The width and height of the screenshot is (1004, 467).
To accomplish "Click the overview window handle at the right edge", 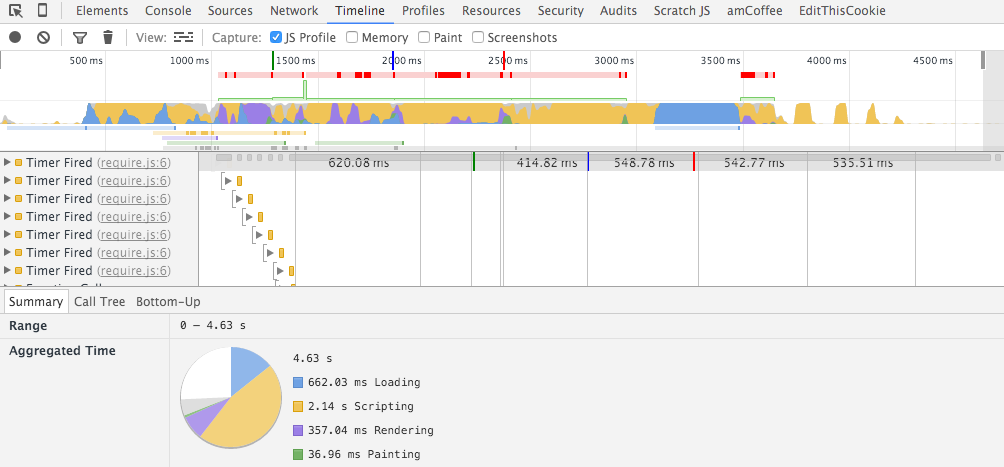I will (x=983, y=60).
